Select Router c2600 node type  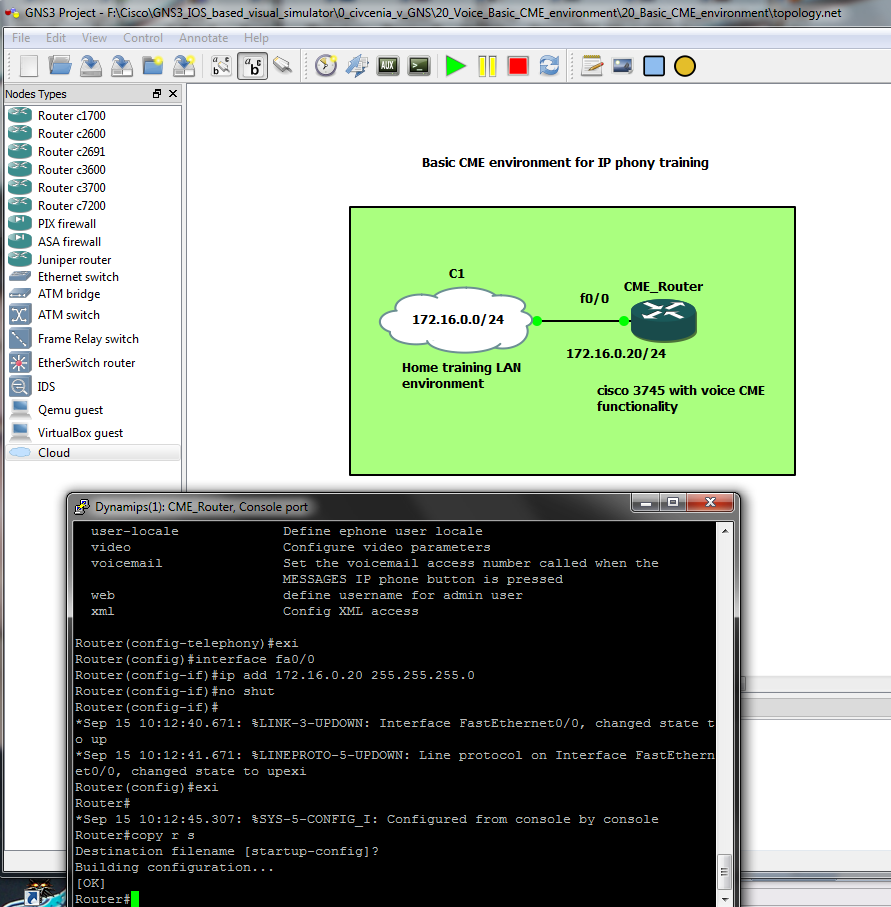(93, 134)
